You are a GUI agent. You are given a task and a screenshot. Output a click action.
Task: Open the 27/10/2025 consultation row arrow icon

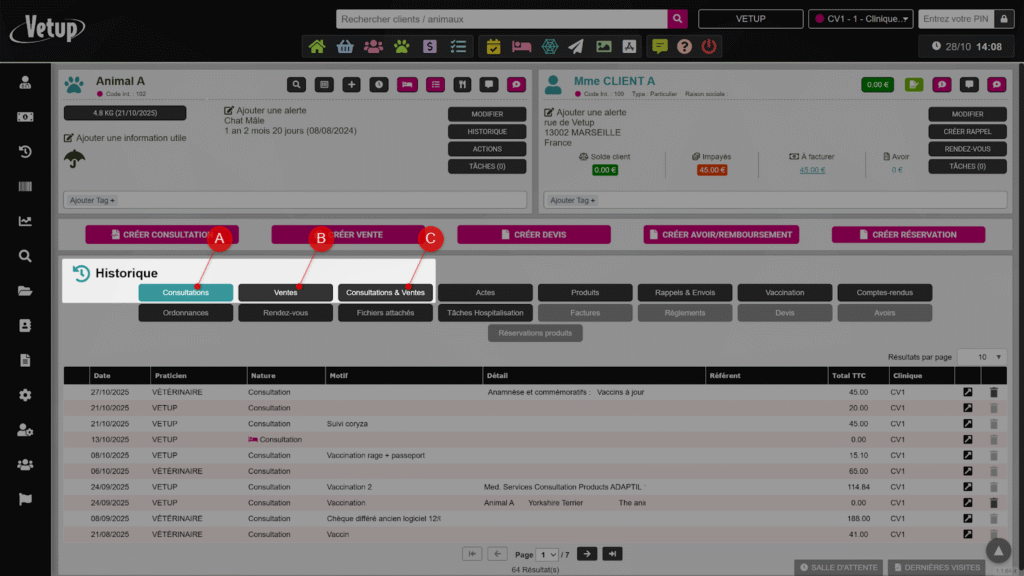pos(967,392)
